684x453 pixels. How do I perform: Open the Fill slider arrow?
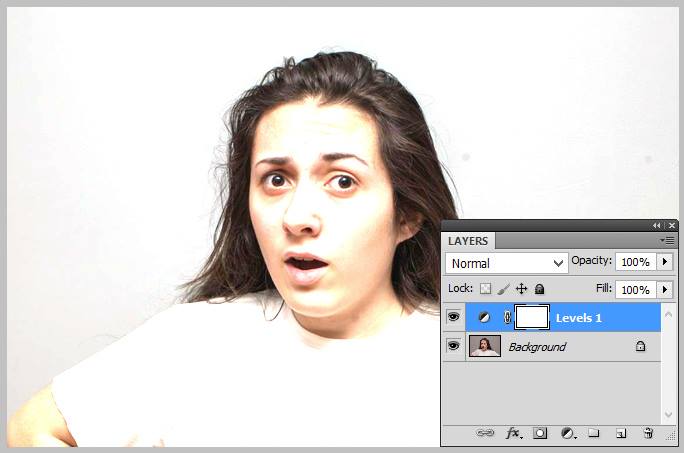[665, 289]
